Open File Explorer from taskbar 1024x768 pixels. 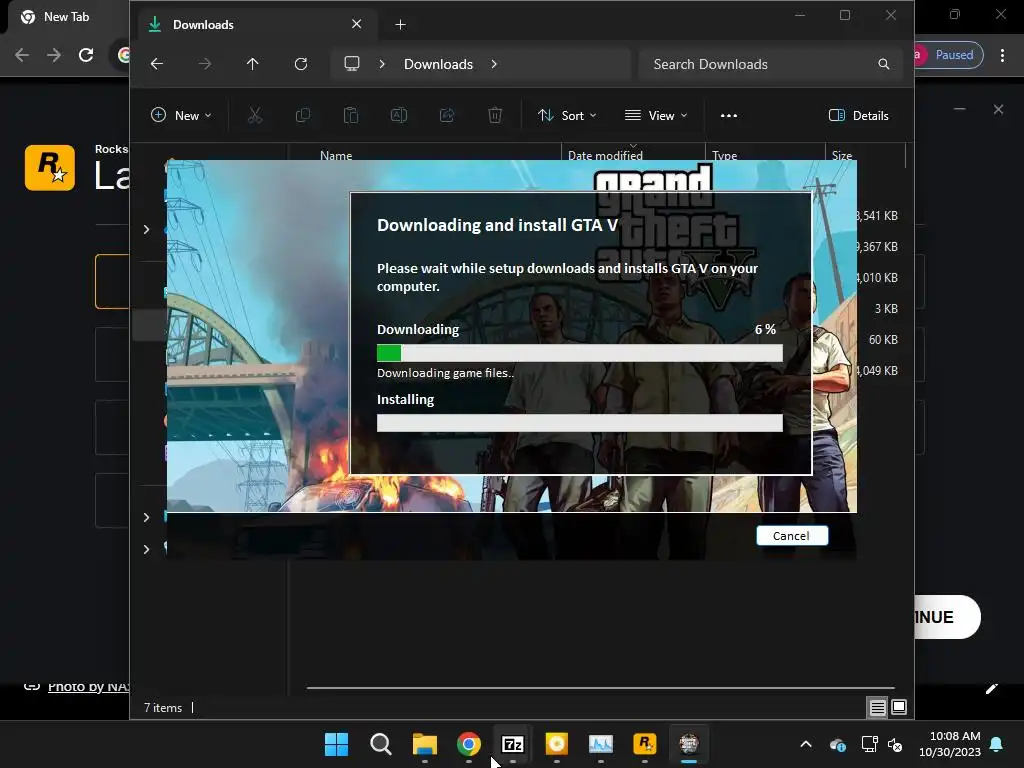424,744
